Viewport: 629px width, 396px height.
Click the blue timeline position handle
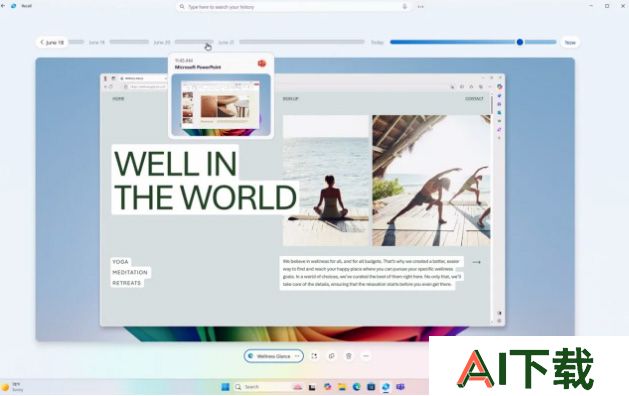[x=519, y=42]
